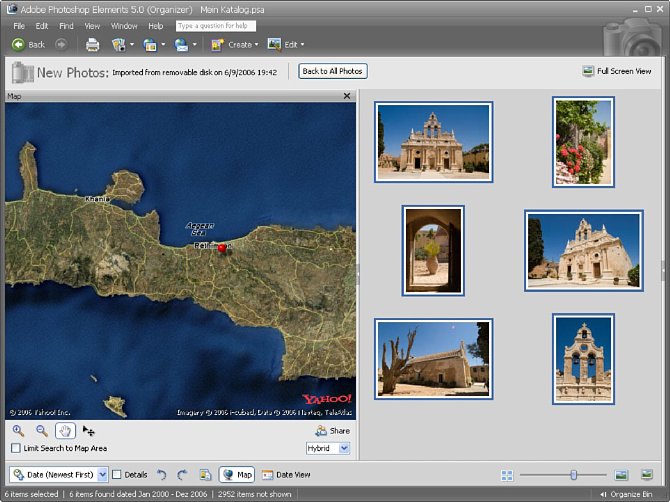Screen dimensions: 670x502
Task: Select the wide church facade thumbnail, top left
Action: (433, 142)
